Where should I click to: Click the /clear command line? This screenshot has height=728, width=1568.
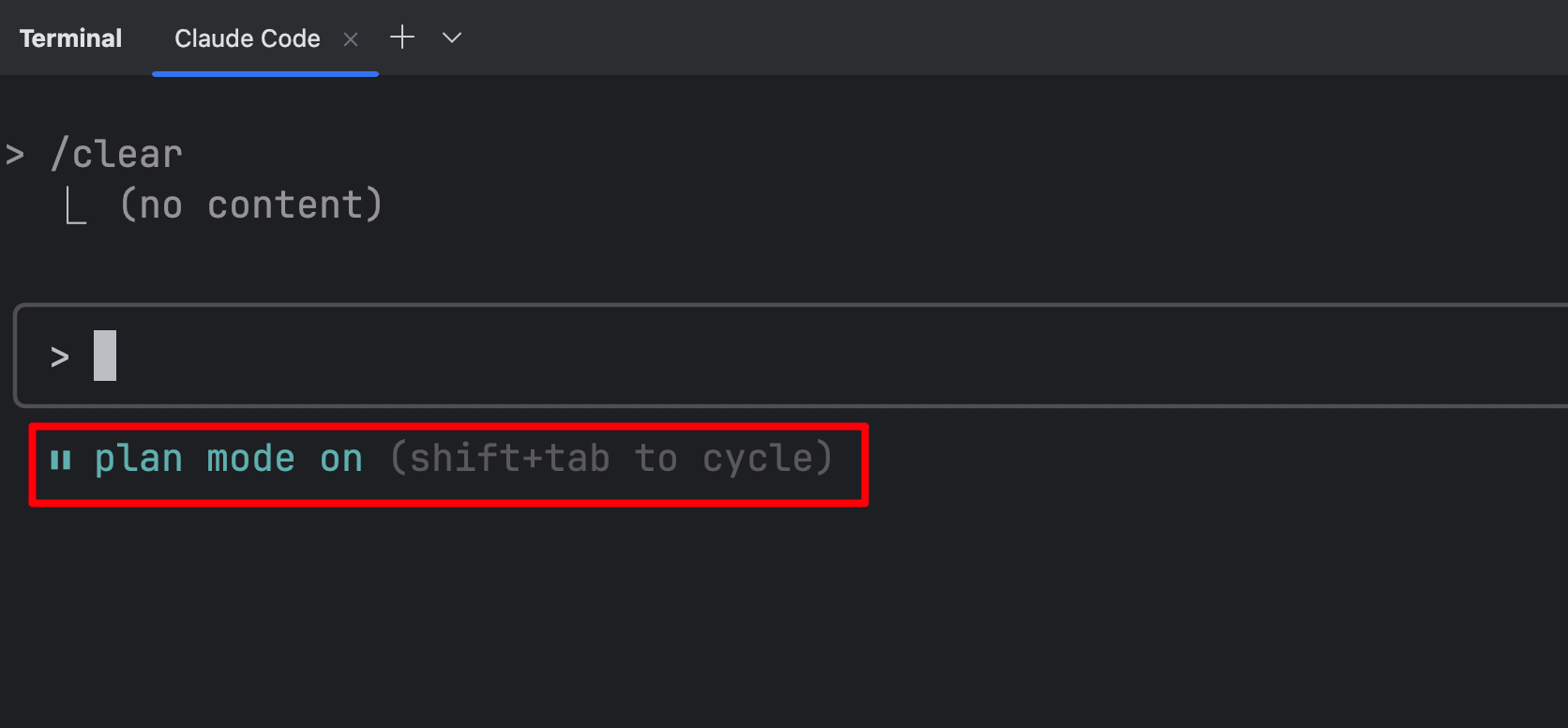(x=117, y=154)
